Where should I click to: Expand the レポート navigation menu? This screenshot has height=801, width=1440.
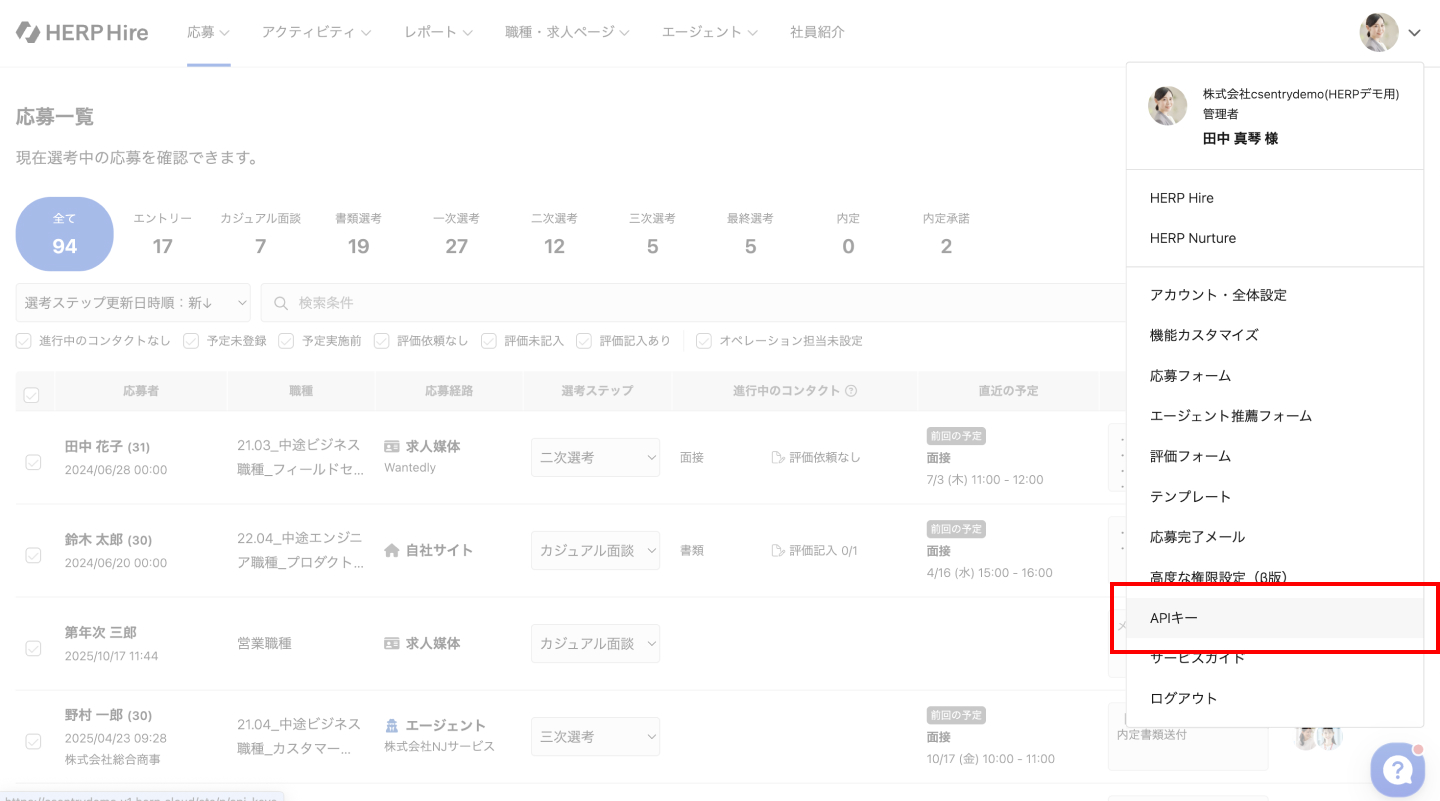(438, 32)
